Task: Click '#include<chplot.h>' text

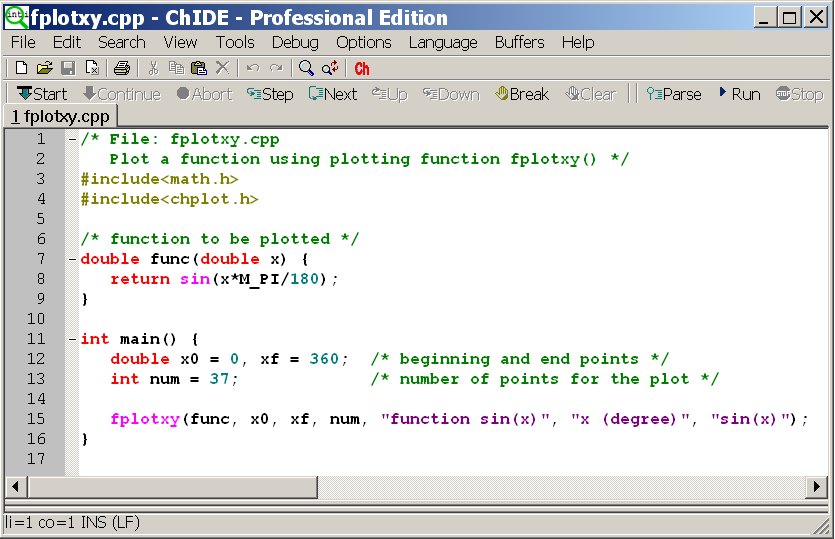Action: [x=169, y=199]
